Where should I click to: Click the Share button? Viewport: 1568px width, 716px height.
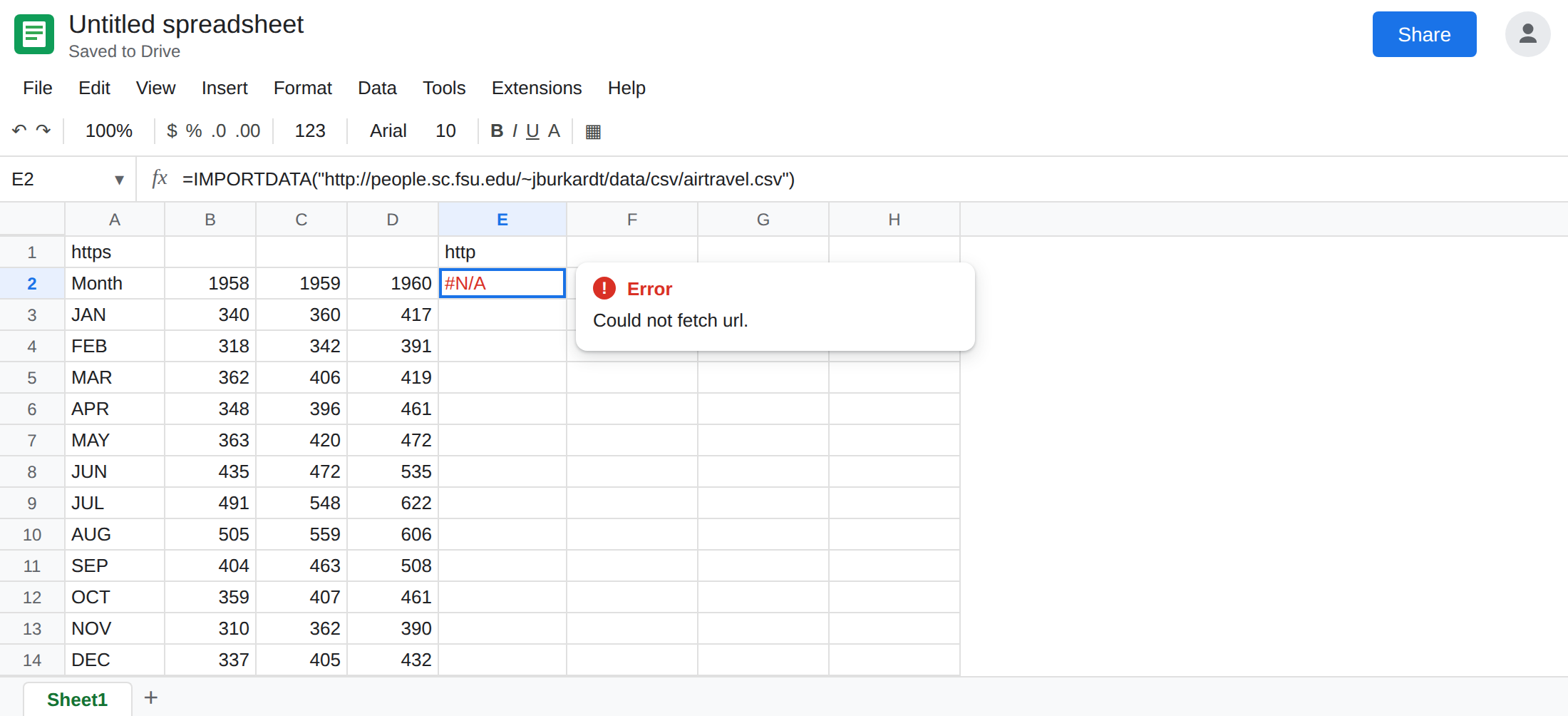[x=1424, y=34]
